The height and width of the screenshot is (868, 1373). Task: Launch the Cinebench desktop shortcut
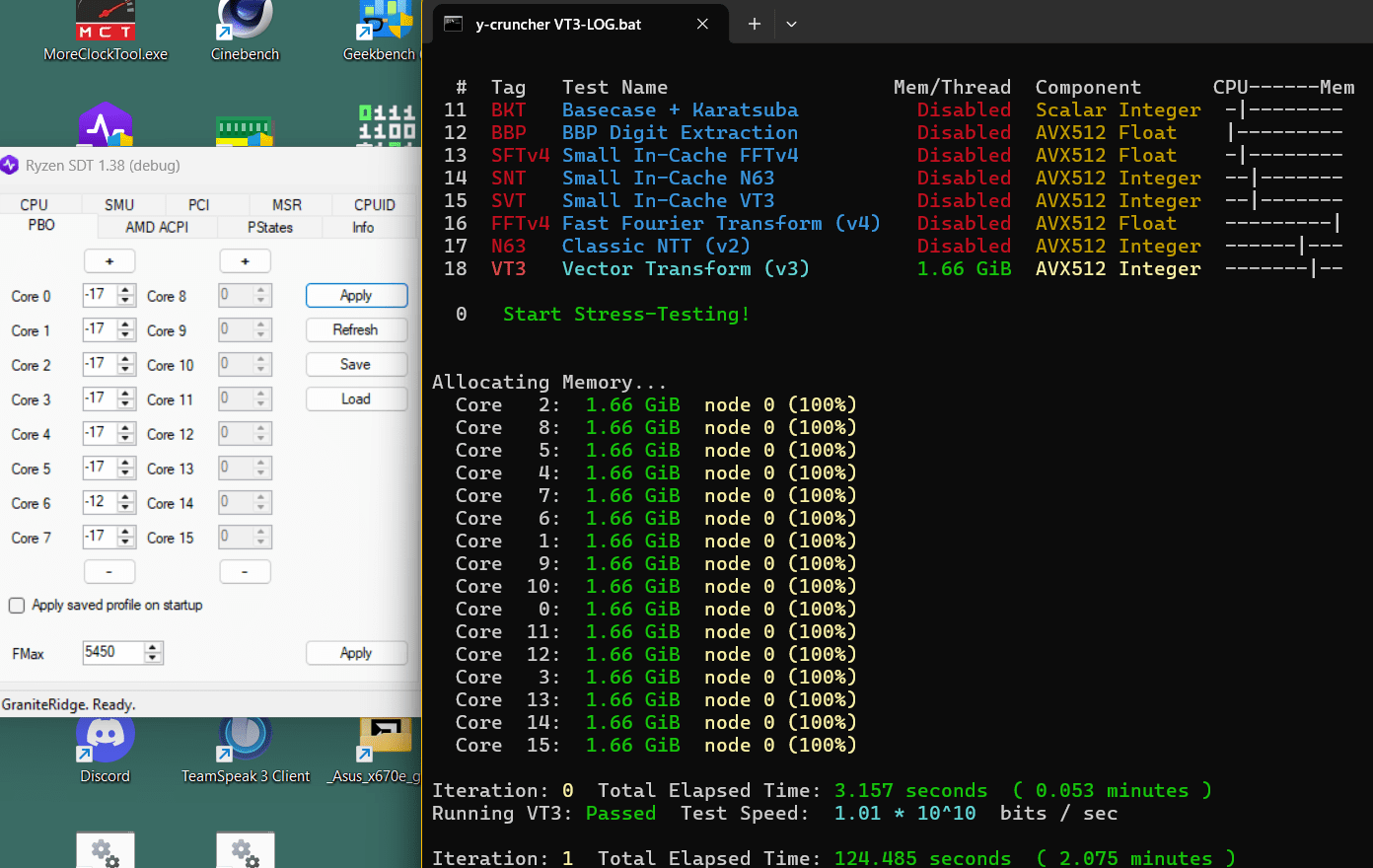point(245,32)
